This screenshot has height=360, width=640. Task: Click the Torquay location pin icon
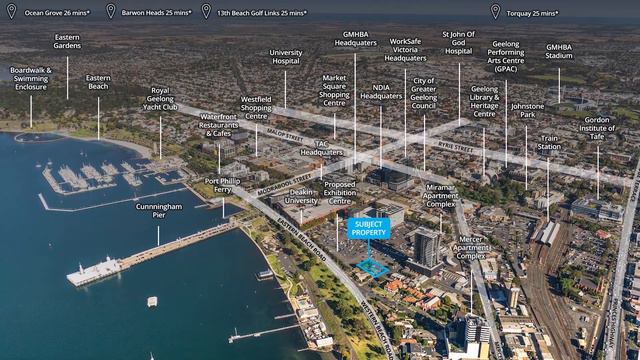(495, 11)
